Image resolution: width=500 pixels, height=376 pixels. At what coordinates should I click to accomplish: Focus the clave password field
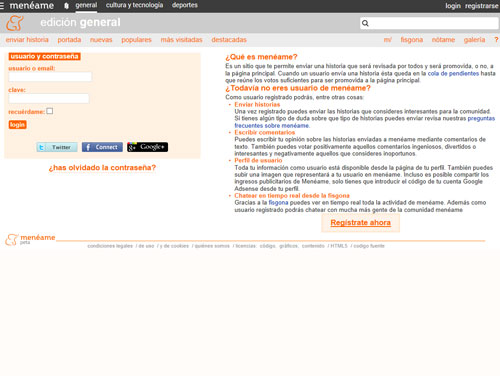pyautogui.click(x=49, y=98)
